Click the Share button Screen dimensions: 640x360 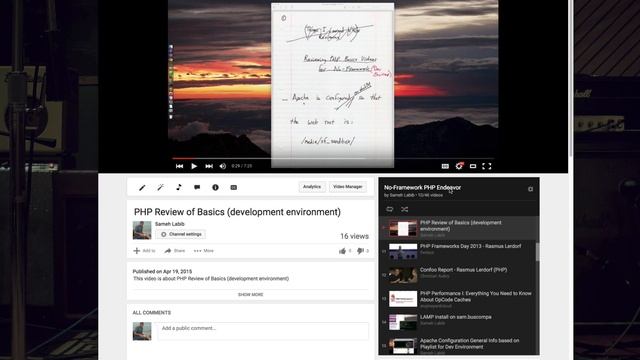point(174,251)
